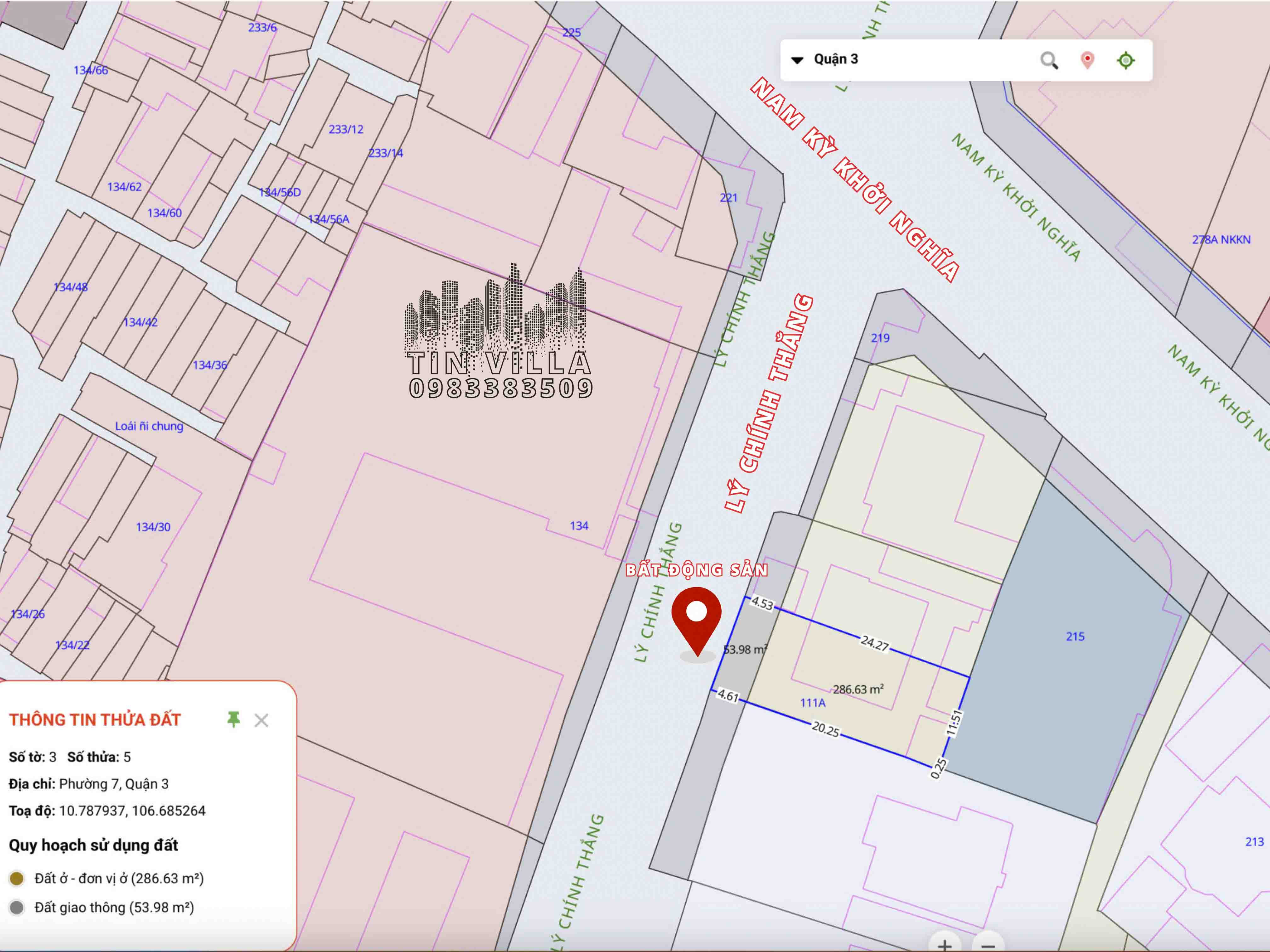The image size is (1270, 952).
Task: Click the Đất ở - đơn vị ở legend entry
Action: [118, 878]
